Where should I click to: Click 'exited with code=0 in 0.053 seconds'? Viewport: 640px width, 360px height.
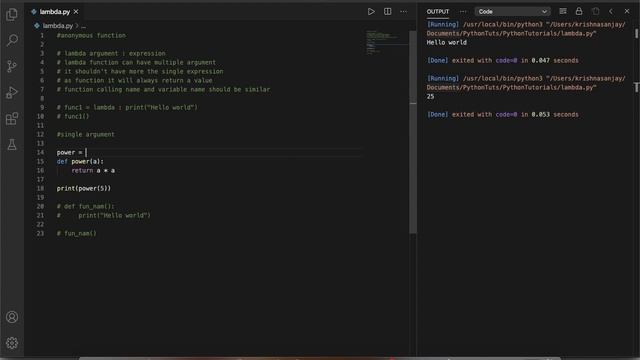click(x=515, y=115)
